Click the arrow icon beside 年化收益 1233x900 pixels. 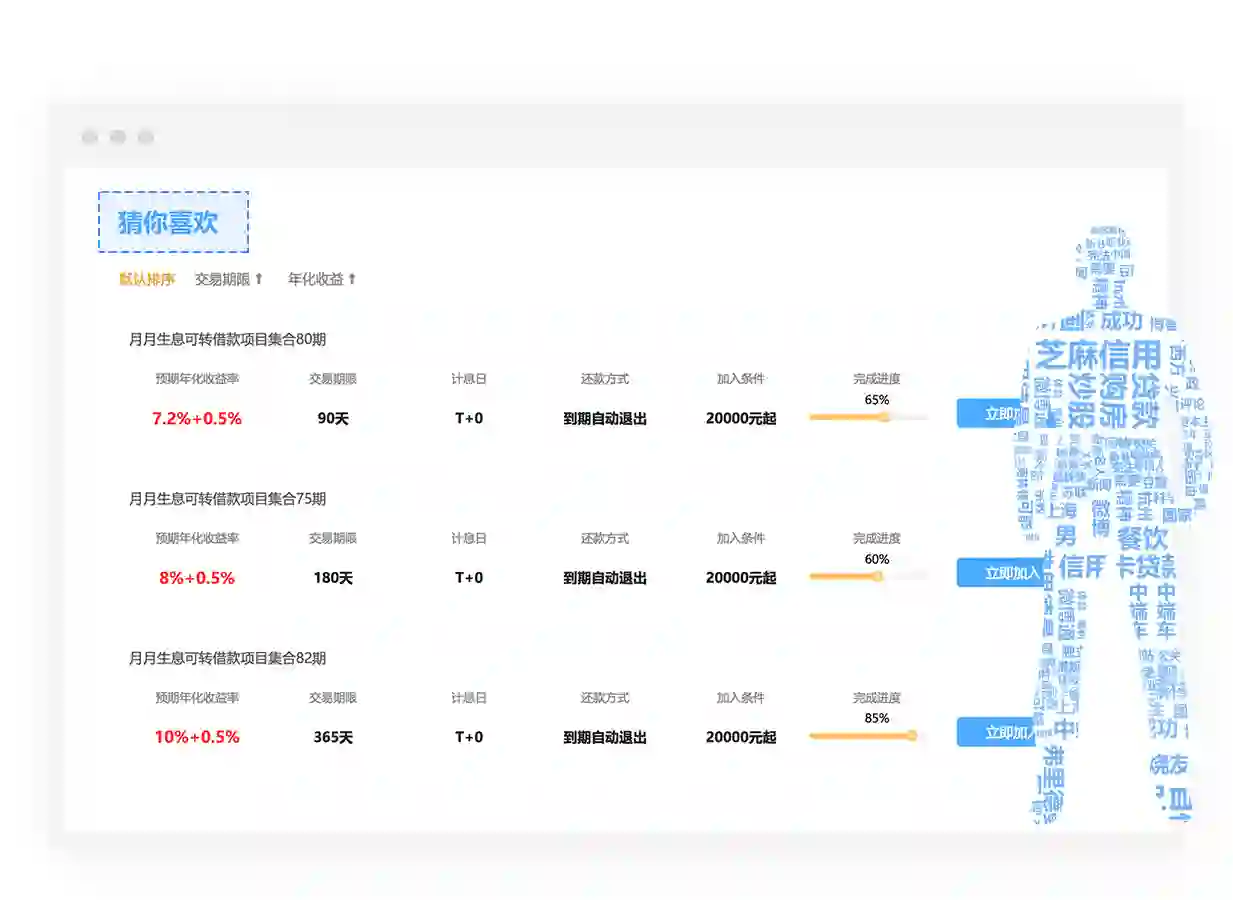tap(352, 279)
